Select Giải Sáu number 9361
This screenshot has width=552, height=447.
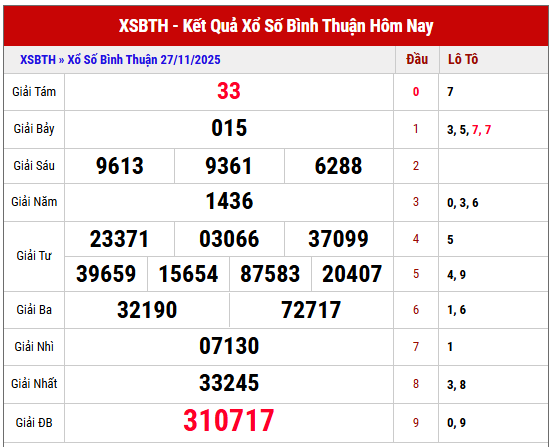point(229,166)
